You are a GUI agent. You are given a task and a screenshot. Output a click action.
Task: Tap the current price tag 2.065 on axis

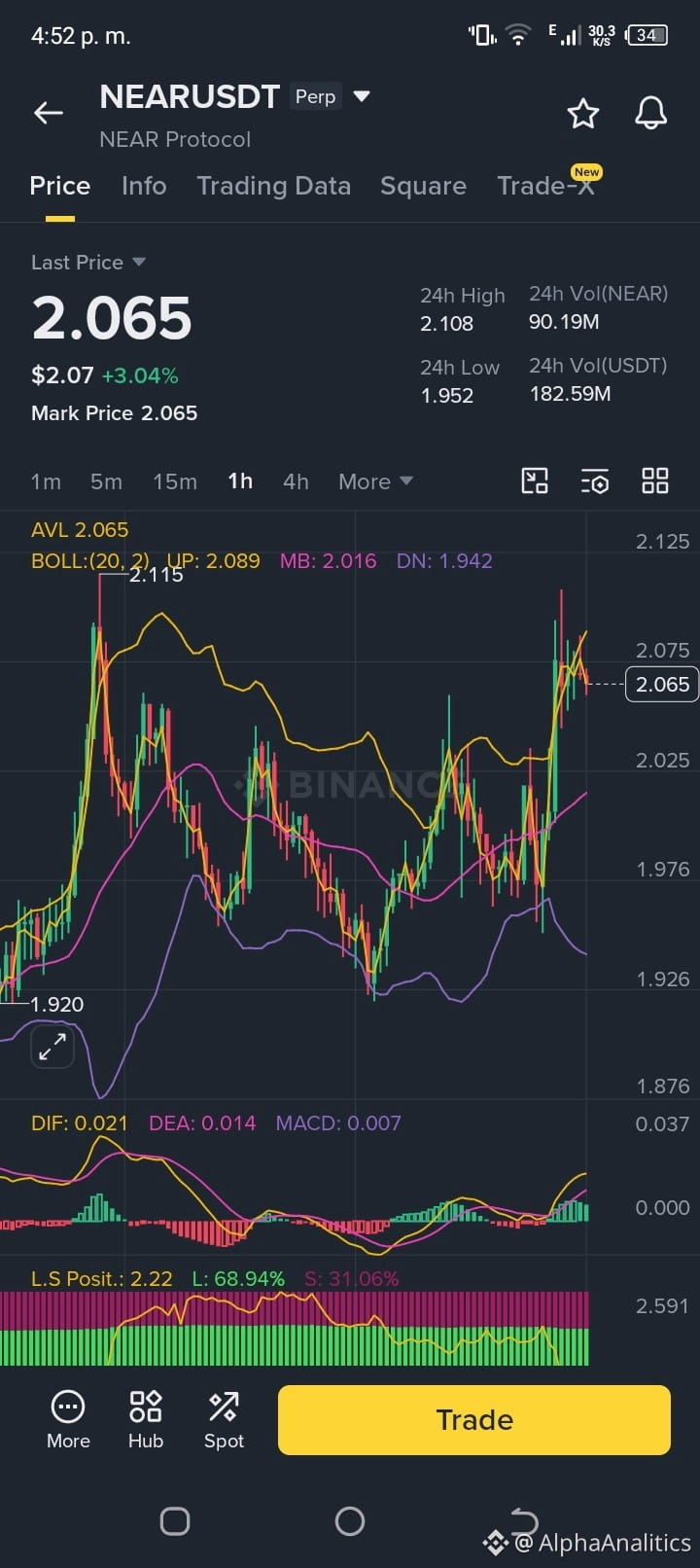(662, 684)
